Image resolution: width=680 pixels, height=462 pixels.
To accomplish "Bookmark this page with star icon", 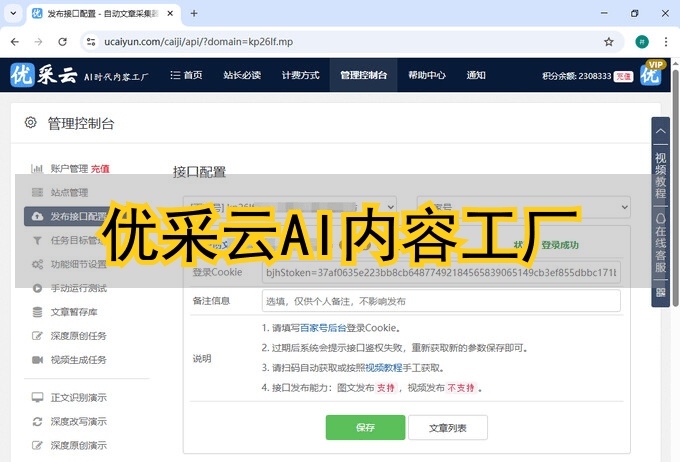I will pos(608,42).
